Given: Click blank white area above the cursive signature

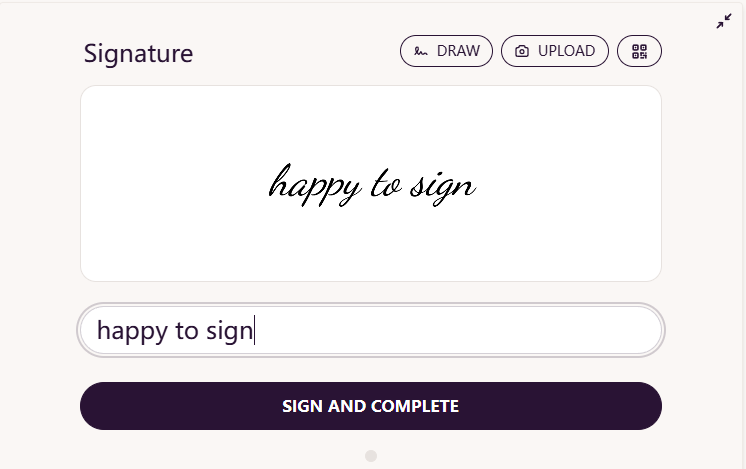Looking at the screenshot, I should click(371, 124).
